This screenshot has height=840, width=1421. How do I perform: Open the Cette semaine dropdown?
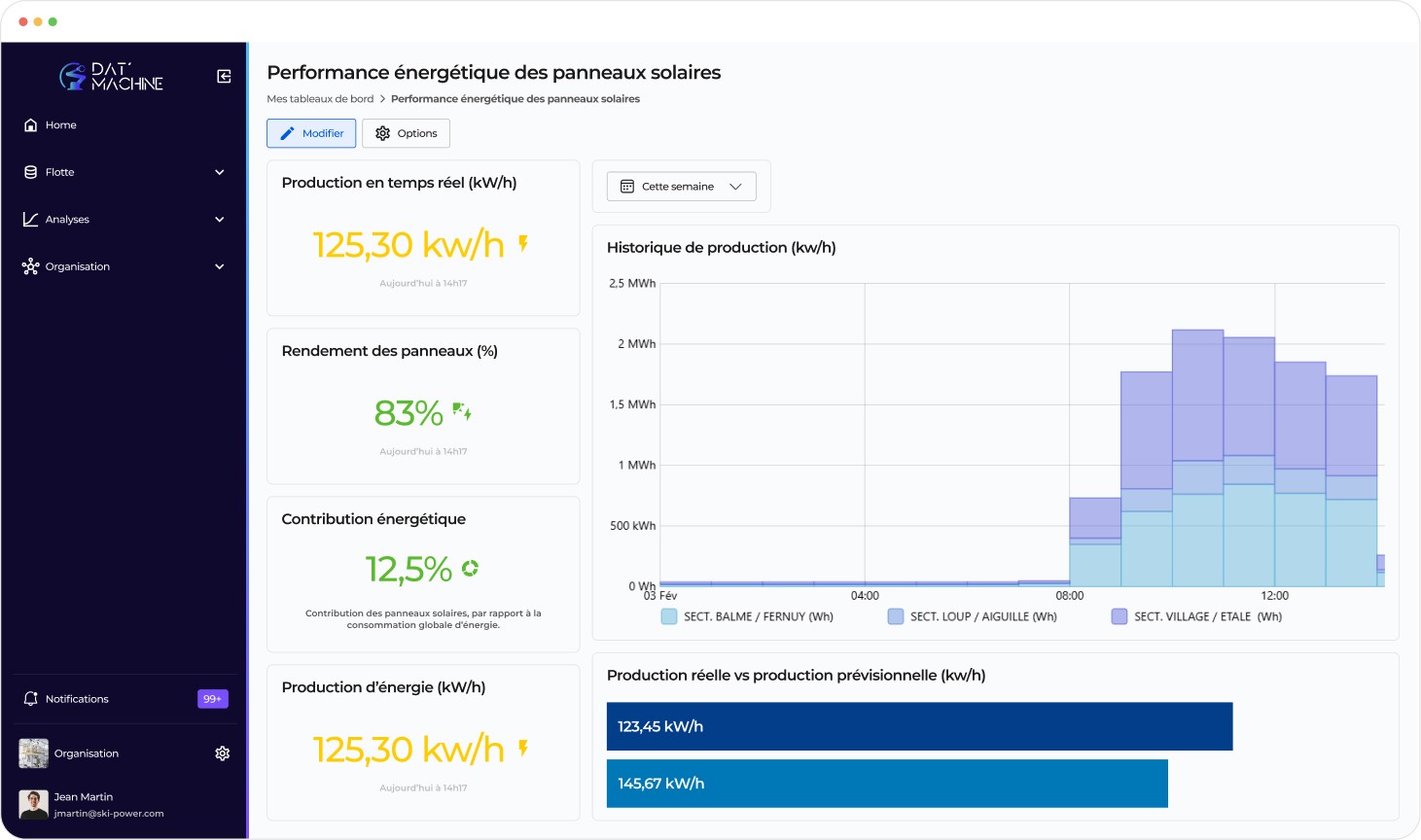pos(681,186)
